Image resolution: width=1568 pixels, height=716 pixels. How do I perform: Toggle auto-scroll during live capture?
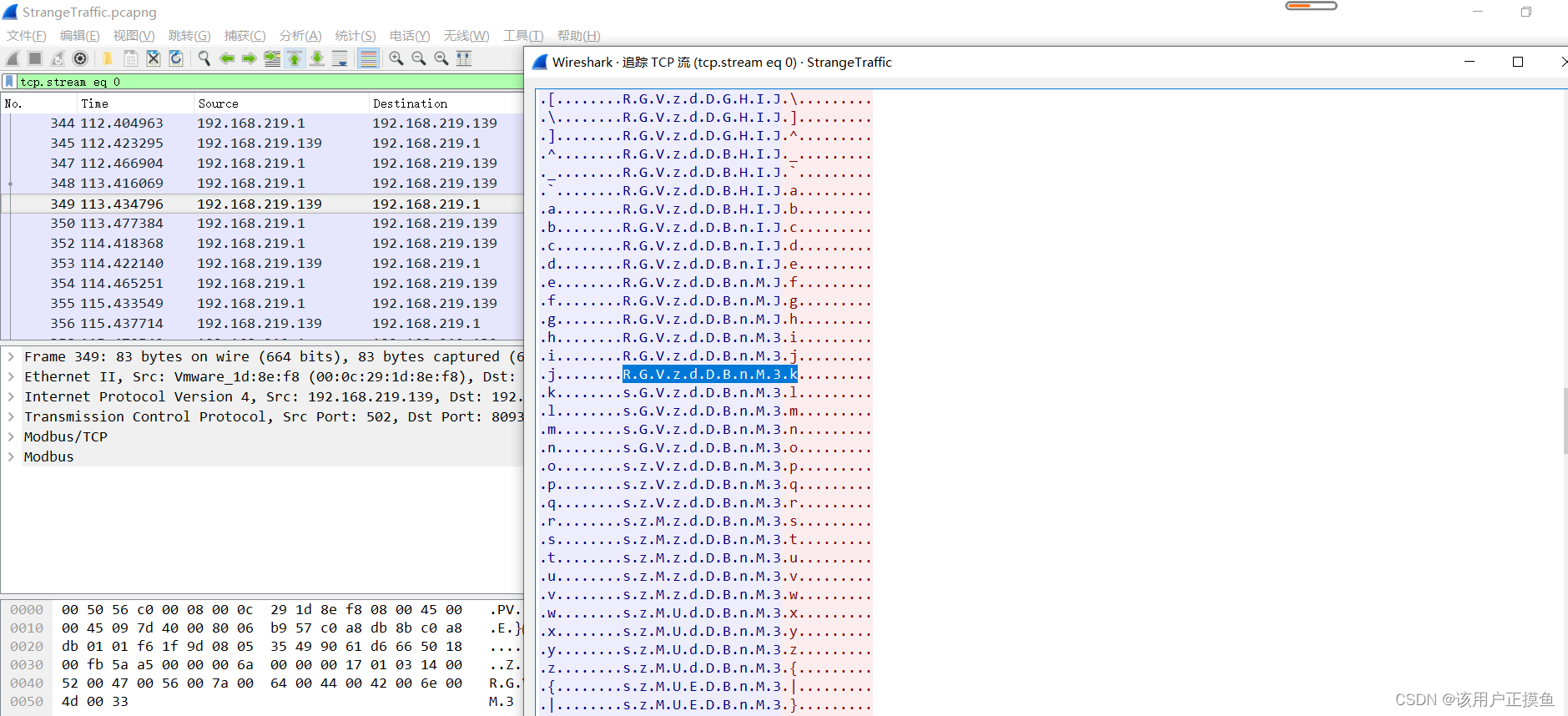[x=340, y=58]
